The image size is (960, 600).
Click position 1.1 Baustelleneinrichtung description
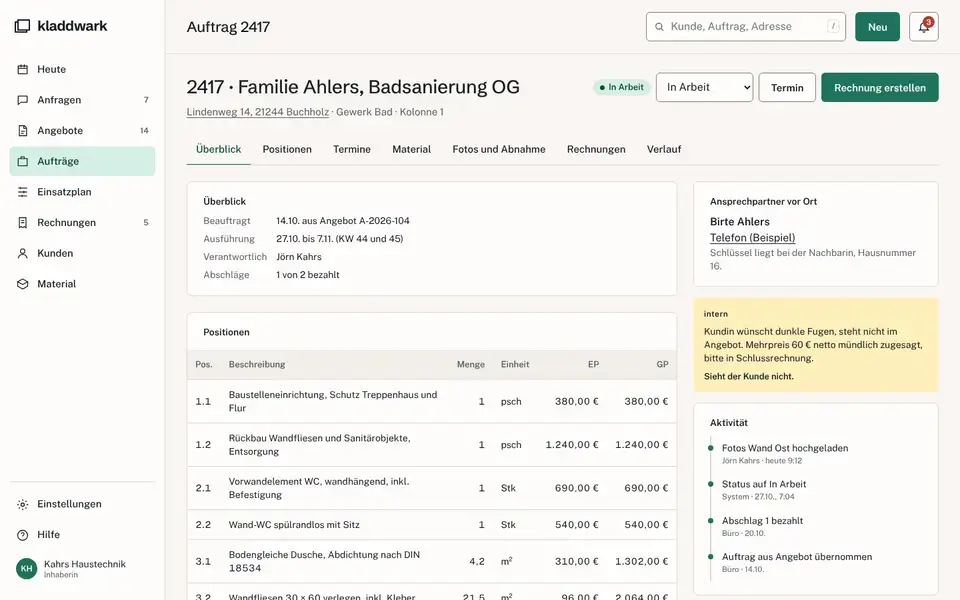(x=333, y=401)
